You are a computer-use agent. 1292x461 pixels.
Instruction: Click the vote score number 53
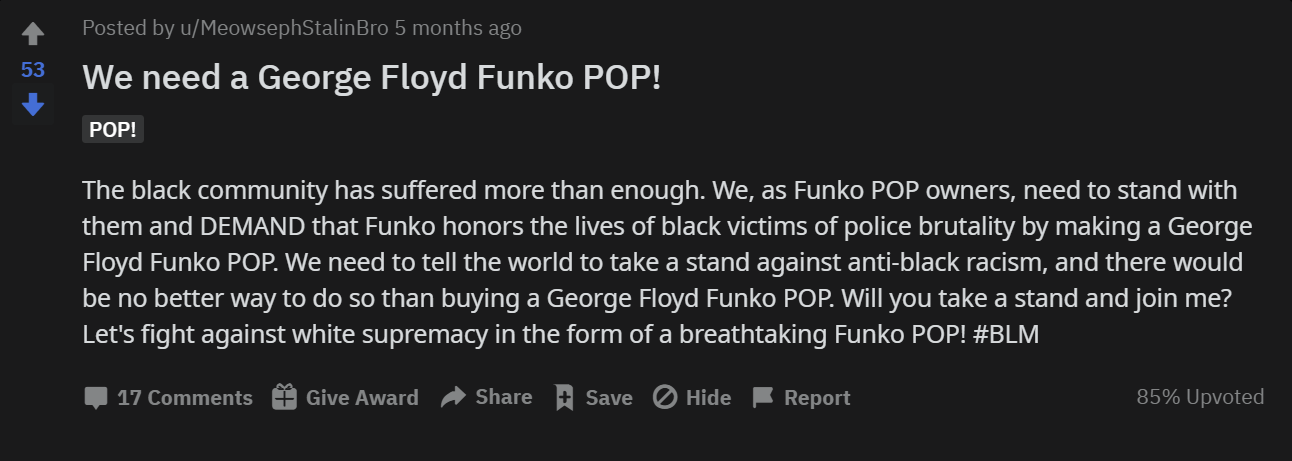coord(33,70)
